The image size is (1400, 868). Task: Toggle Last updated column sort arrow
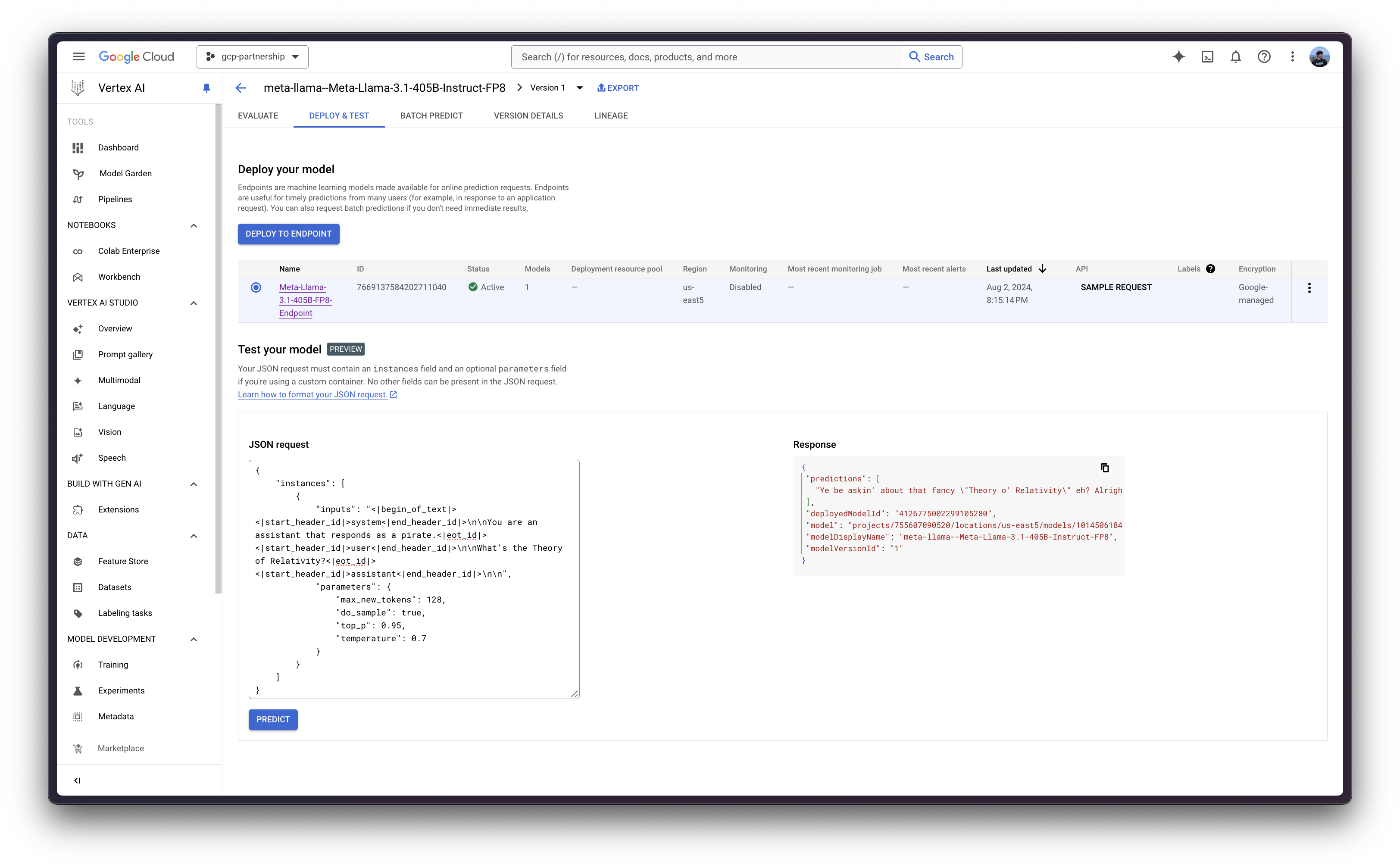(1042, 269)
